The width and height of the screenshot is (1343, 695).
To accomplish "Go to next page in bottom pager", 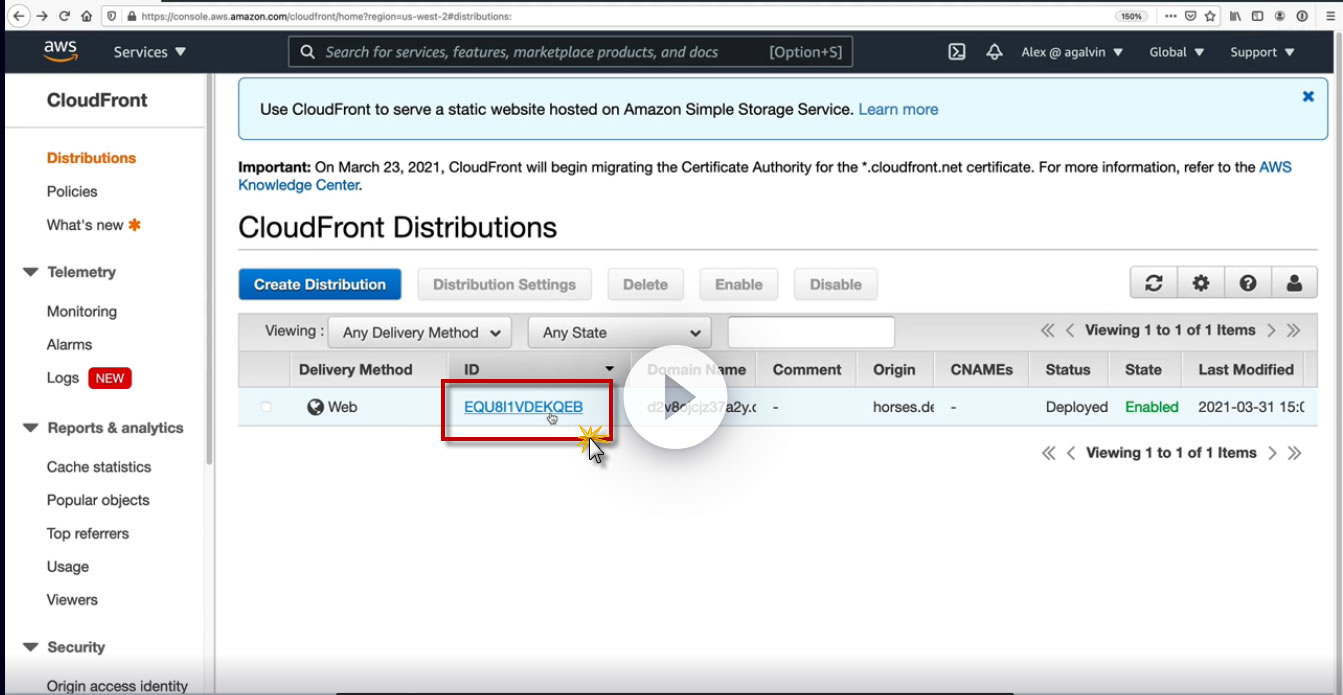I will (1272, 453).
